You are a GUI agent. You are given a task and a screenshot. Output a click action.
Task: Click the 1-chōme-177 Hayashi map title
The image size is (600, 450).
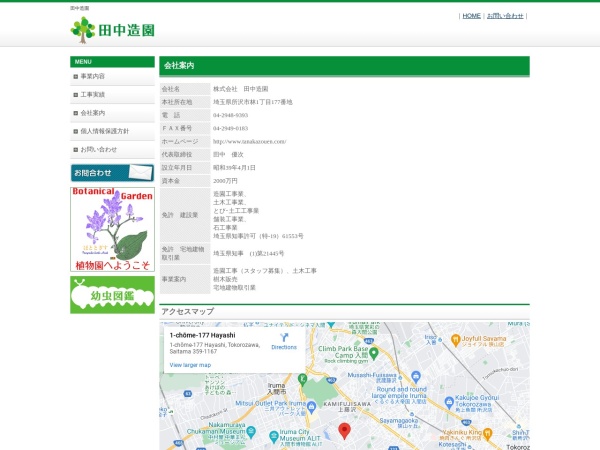click(x=202, y=335)
